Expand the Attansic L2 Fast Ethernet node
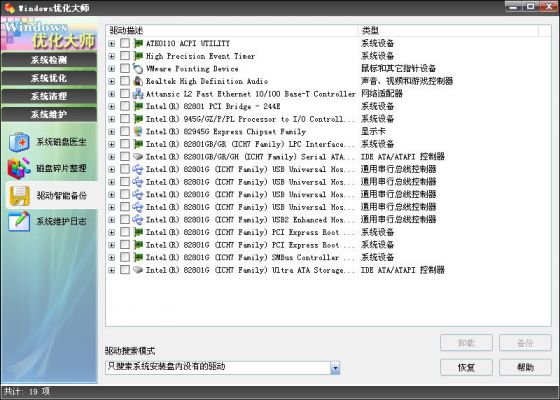Viewport: 560px width, 400px height. 112,94
